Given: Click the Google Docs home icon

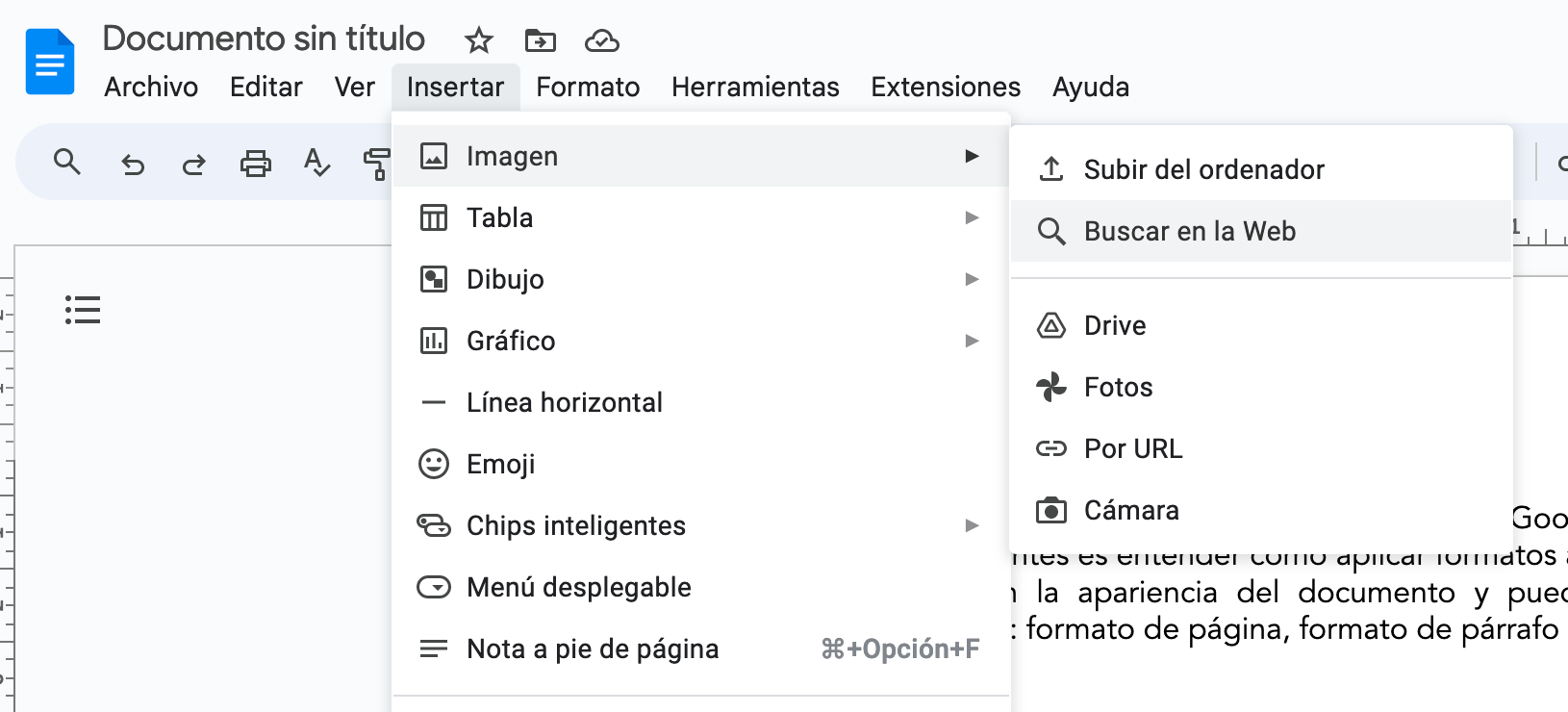Looking at the screenshot, I should coord(50,63).
